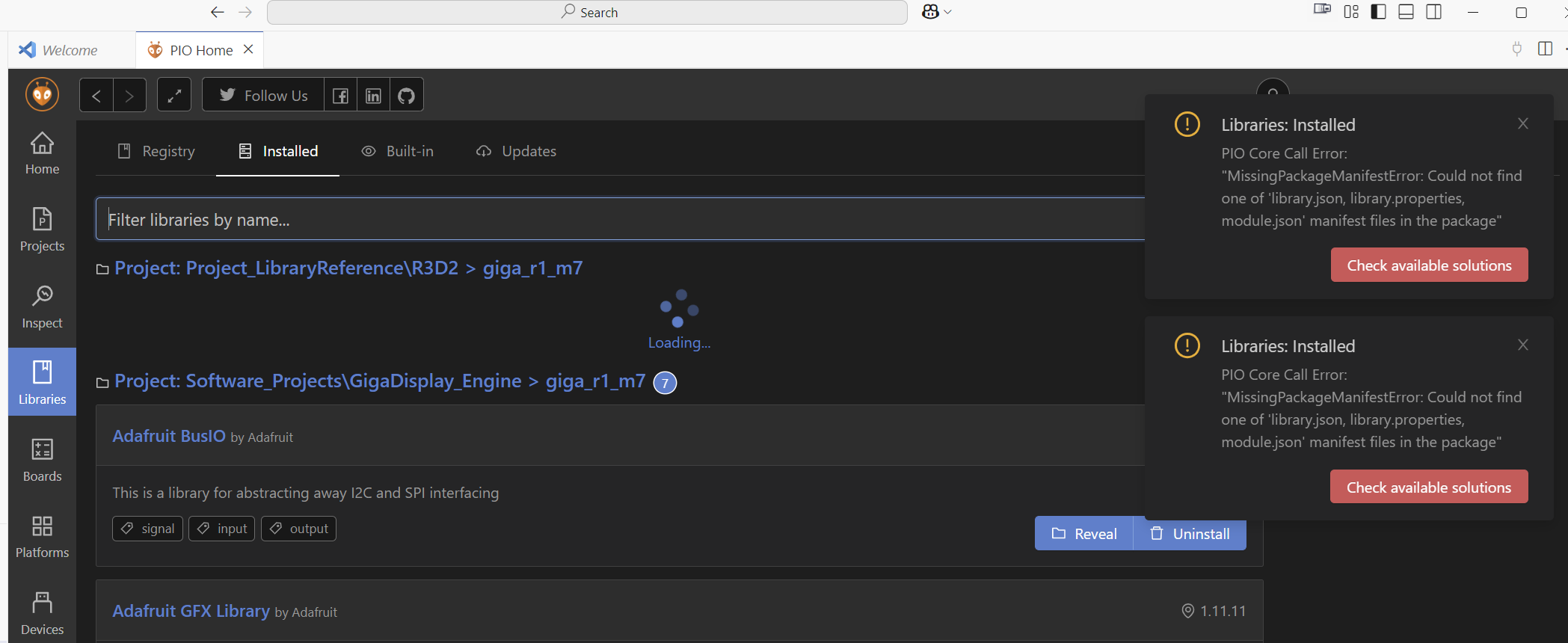The width and height of the screenshot is (1568, 643).
Task: Toggle the secondary side bar layout icon
Action: coord(1433,12)
